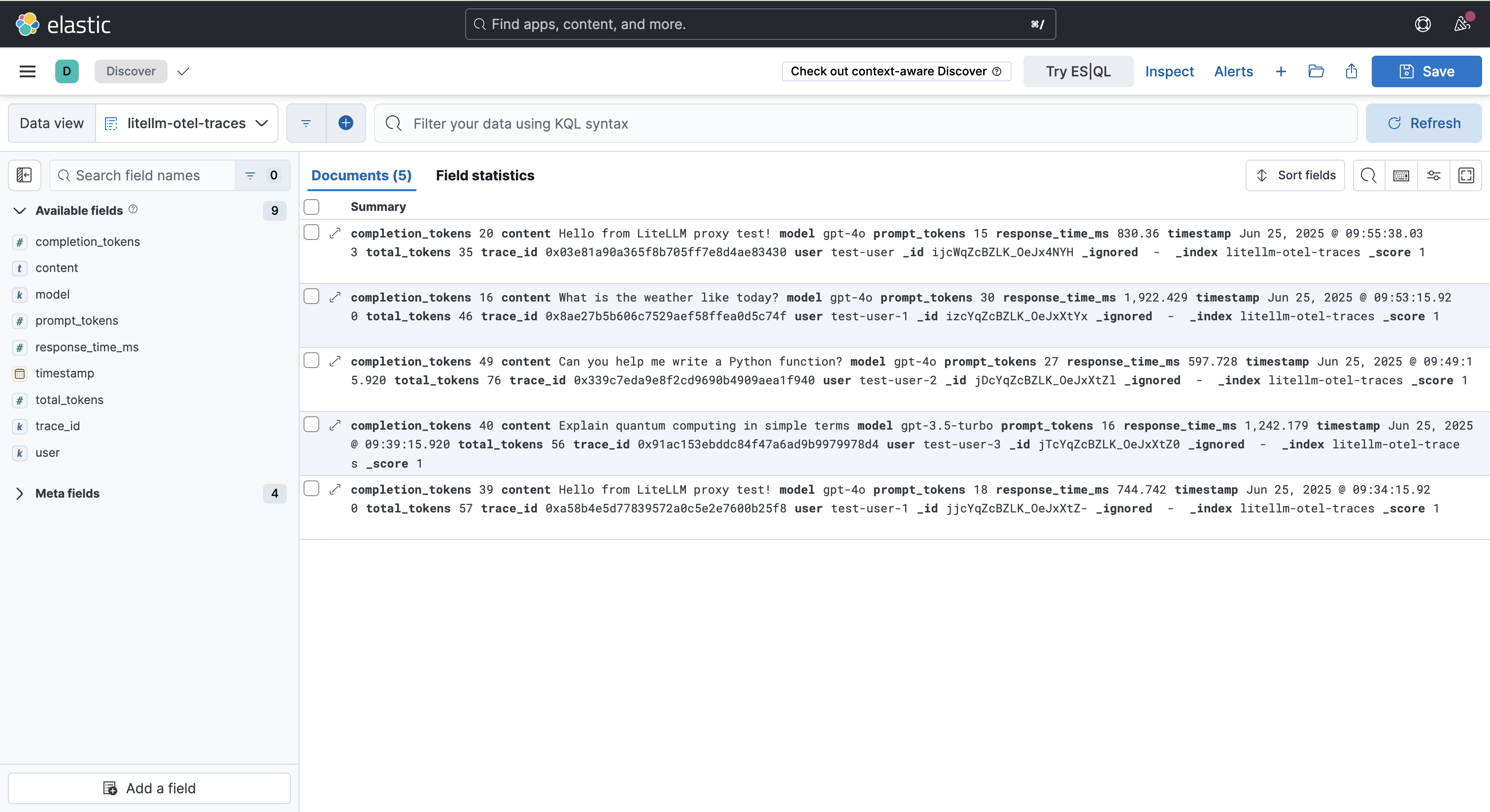Image resolution: width=1490 pixels, height=812 pixels.
Task: Click the Try ES|QL button
Action: coord(1078,71)
